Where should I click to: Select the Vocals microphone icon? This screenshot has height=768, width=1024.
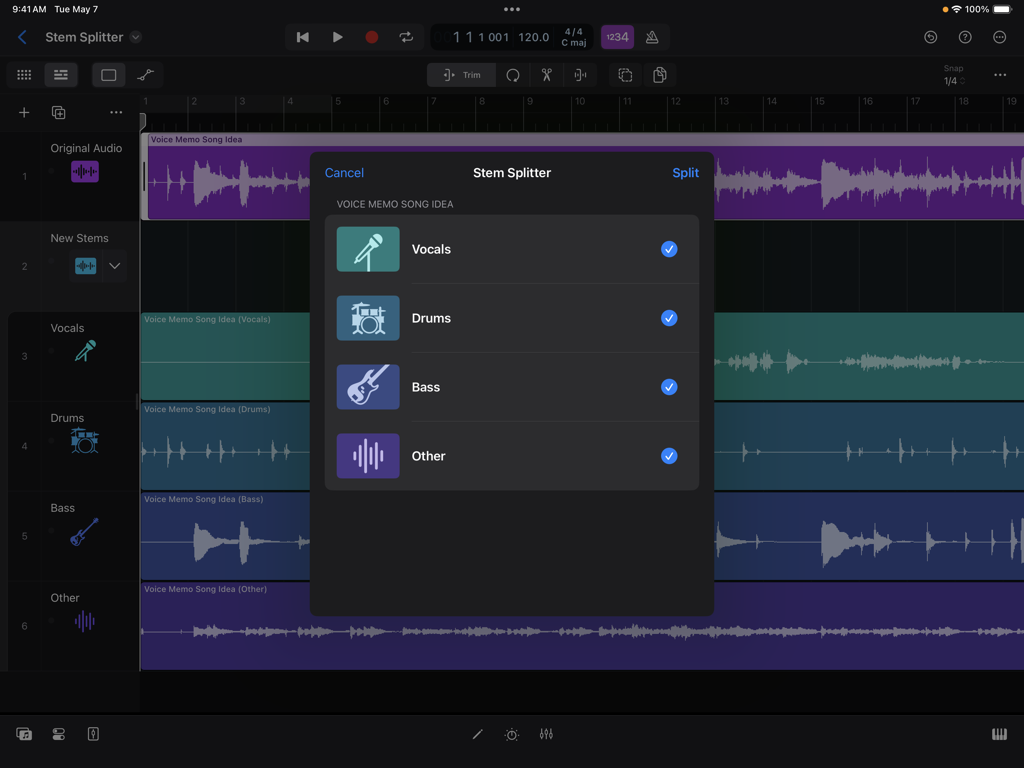tap(368, 249)
